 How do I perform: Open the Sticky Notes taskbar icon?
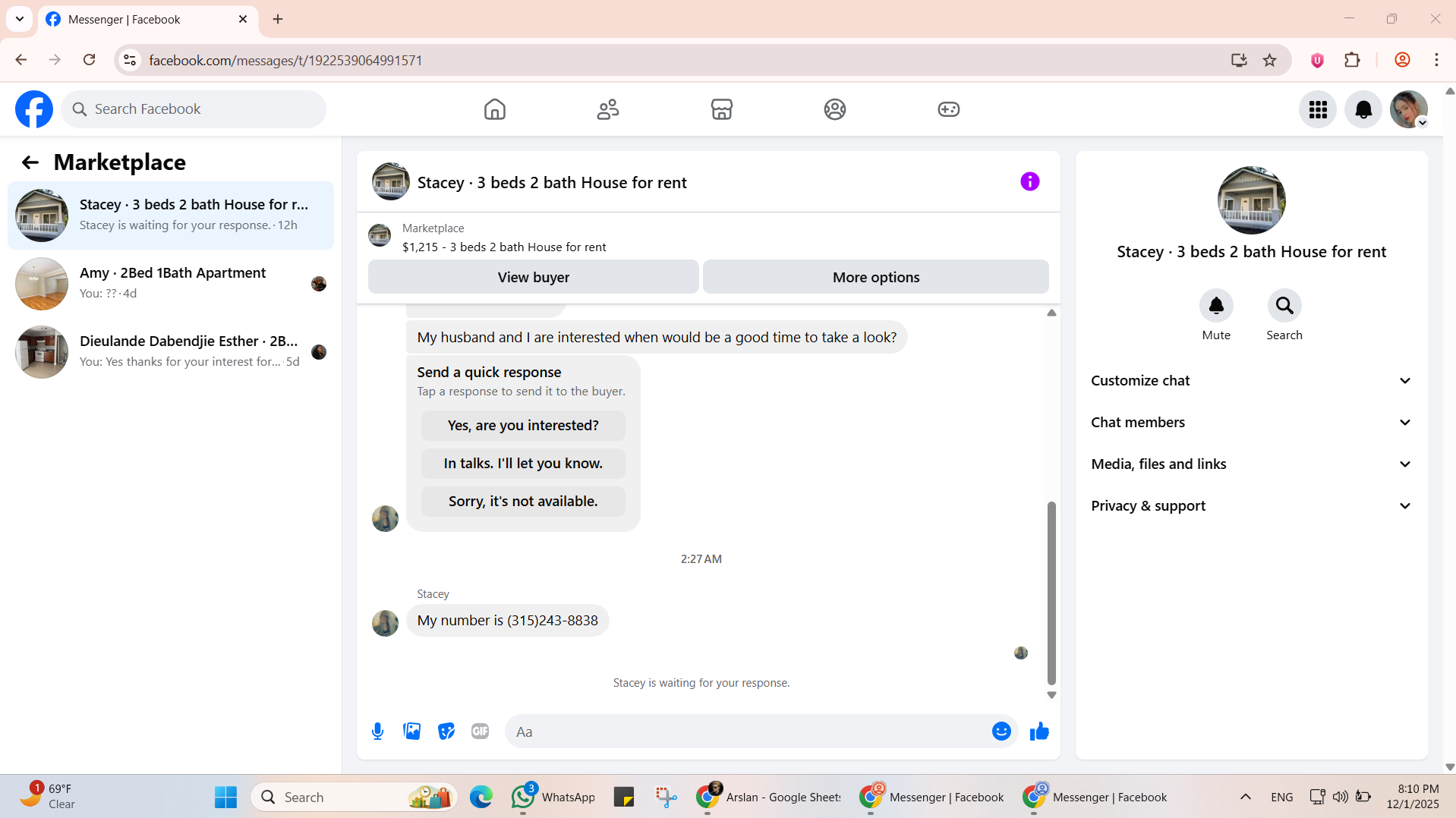point(624,797)
